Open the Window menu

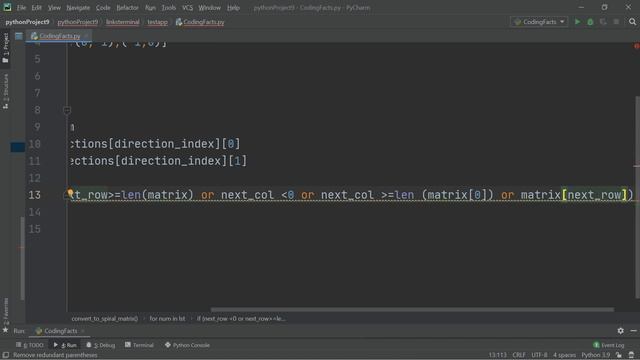click(210, 8)
